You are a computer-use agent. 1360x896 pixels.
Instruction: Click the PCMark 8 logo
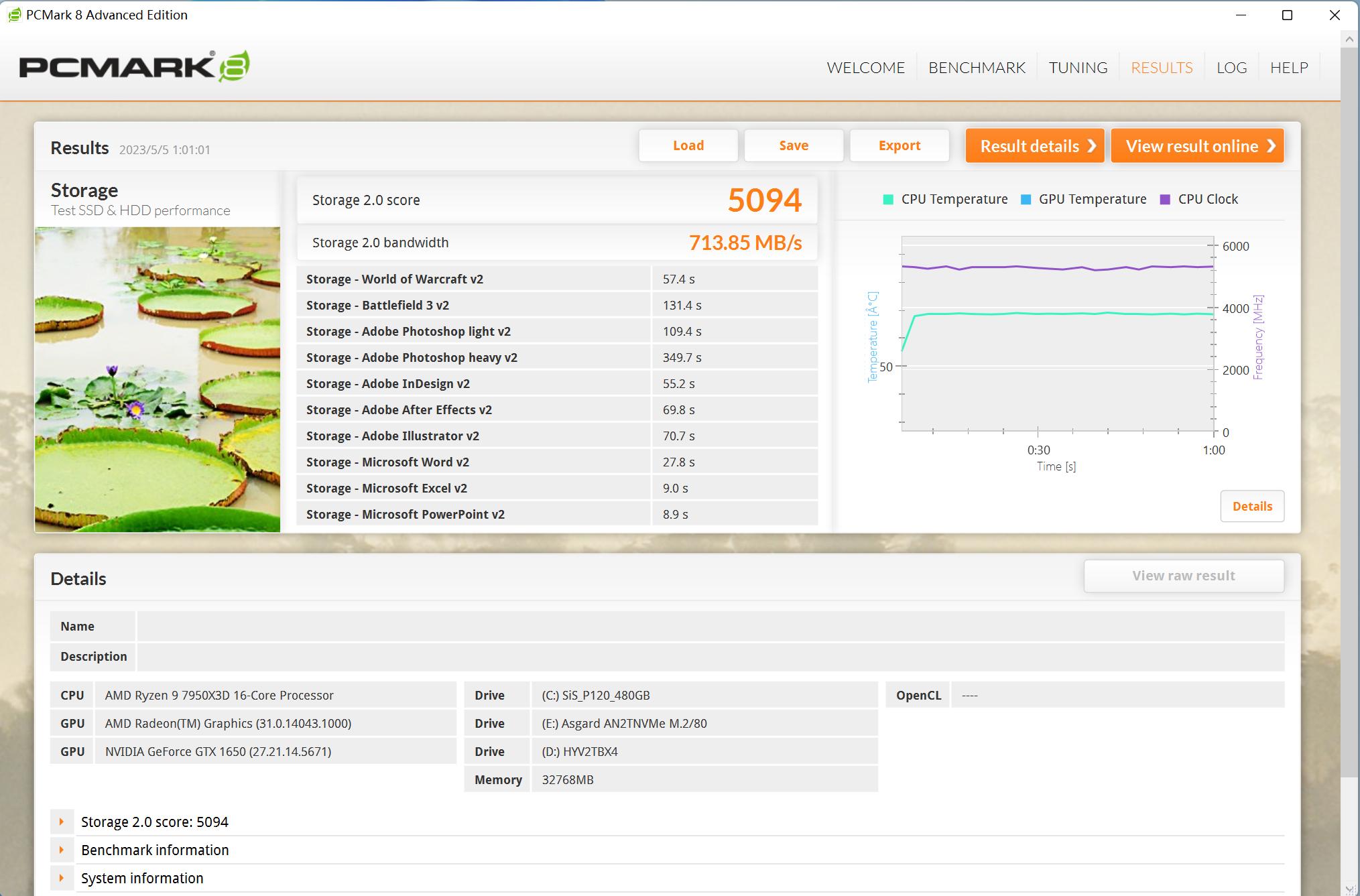click(134, 66)
